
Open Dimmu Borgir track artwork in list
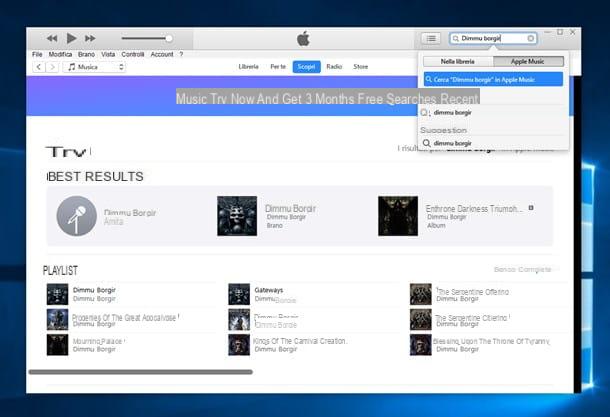57,294
